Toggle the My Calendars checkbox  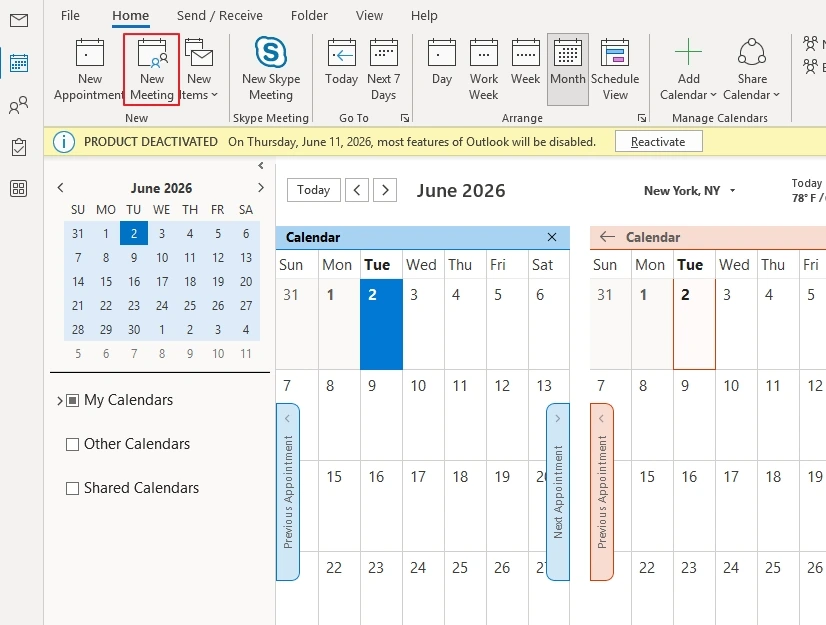pos(73,401)
